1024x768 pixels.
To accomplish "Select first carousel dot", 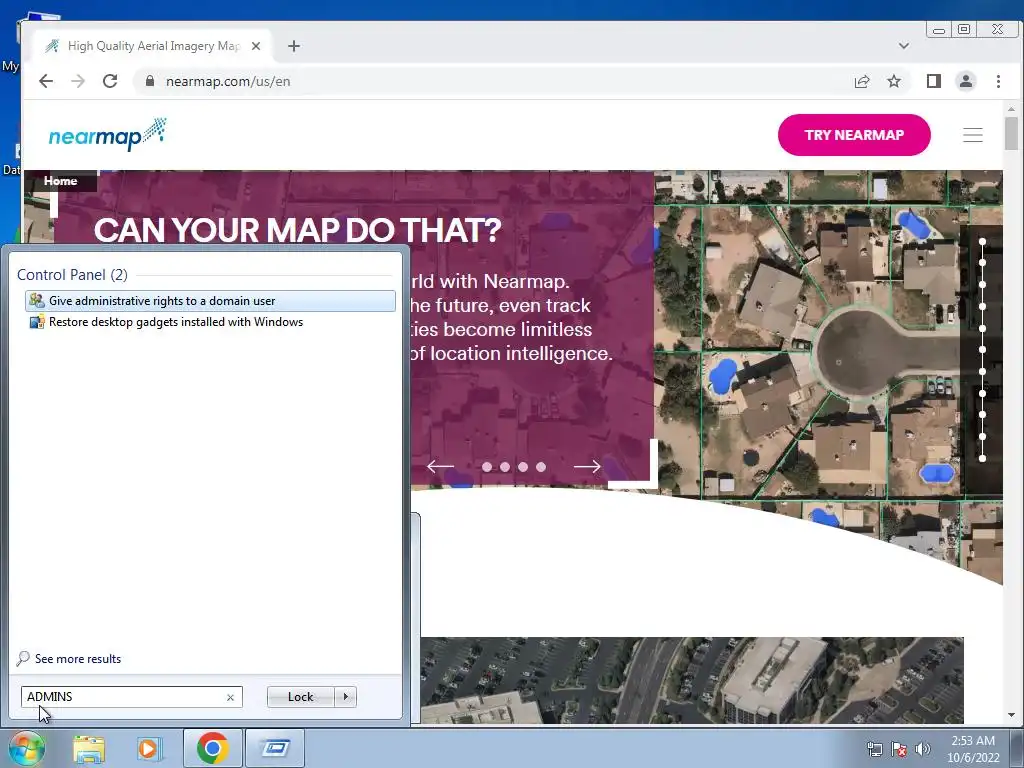I will click(487, 467).
